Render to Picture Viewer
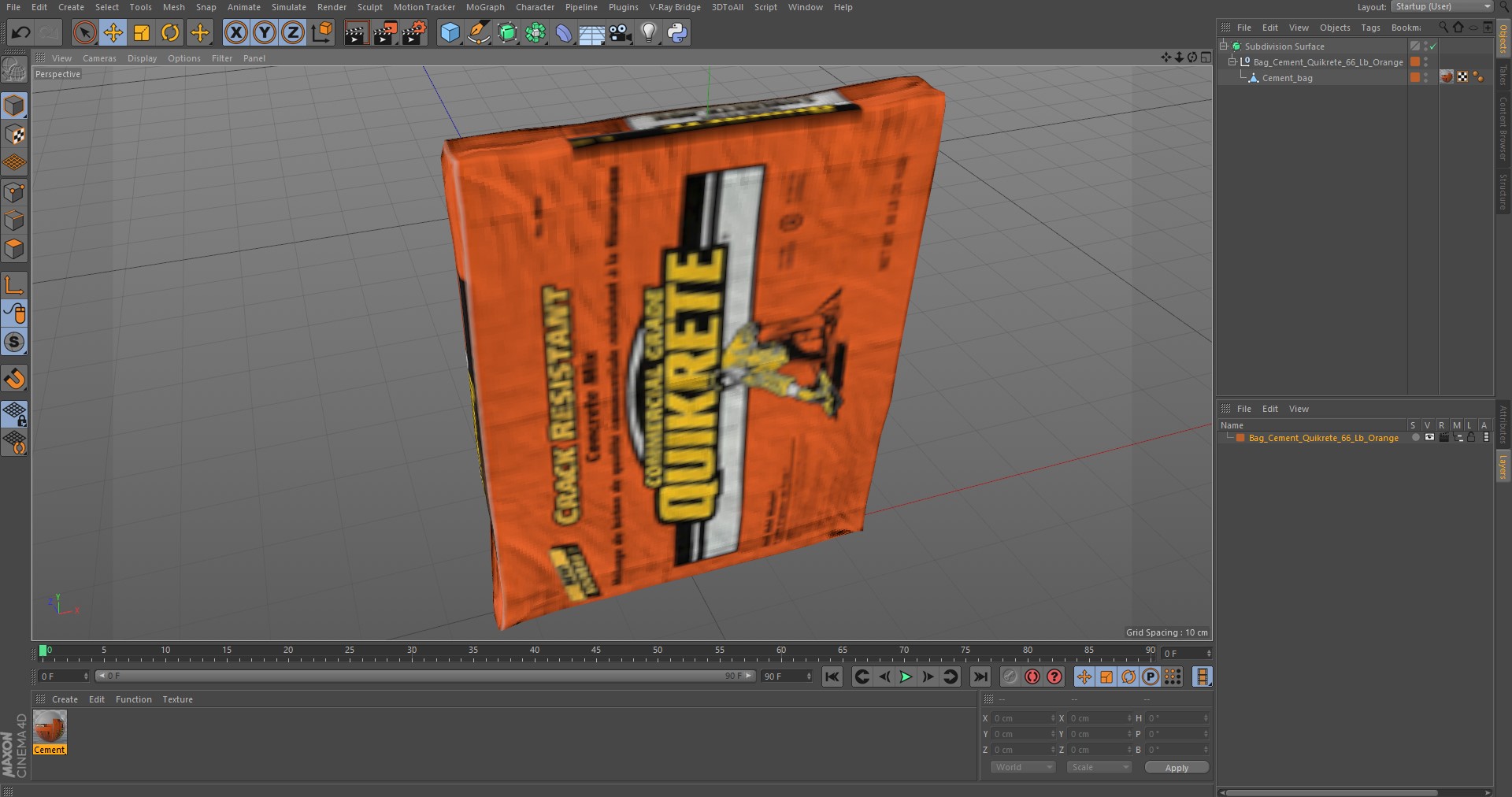1512x797 pixels. [385, 32]
